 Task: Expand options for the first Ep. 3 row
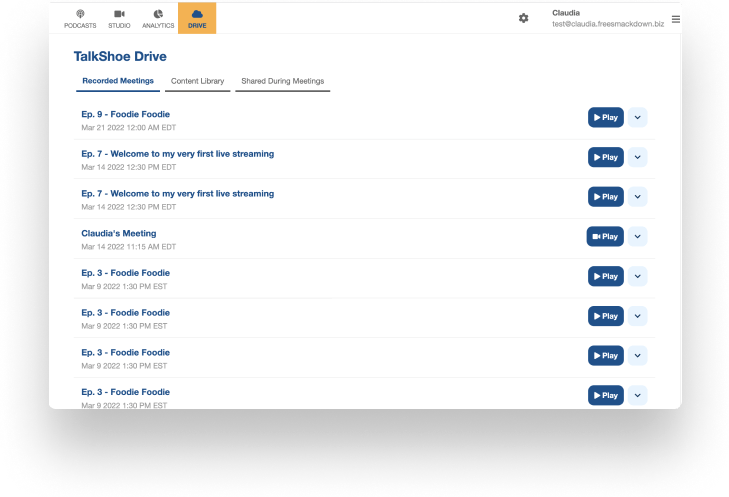(x=637, y=276)
